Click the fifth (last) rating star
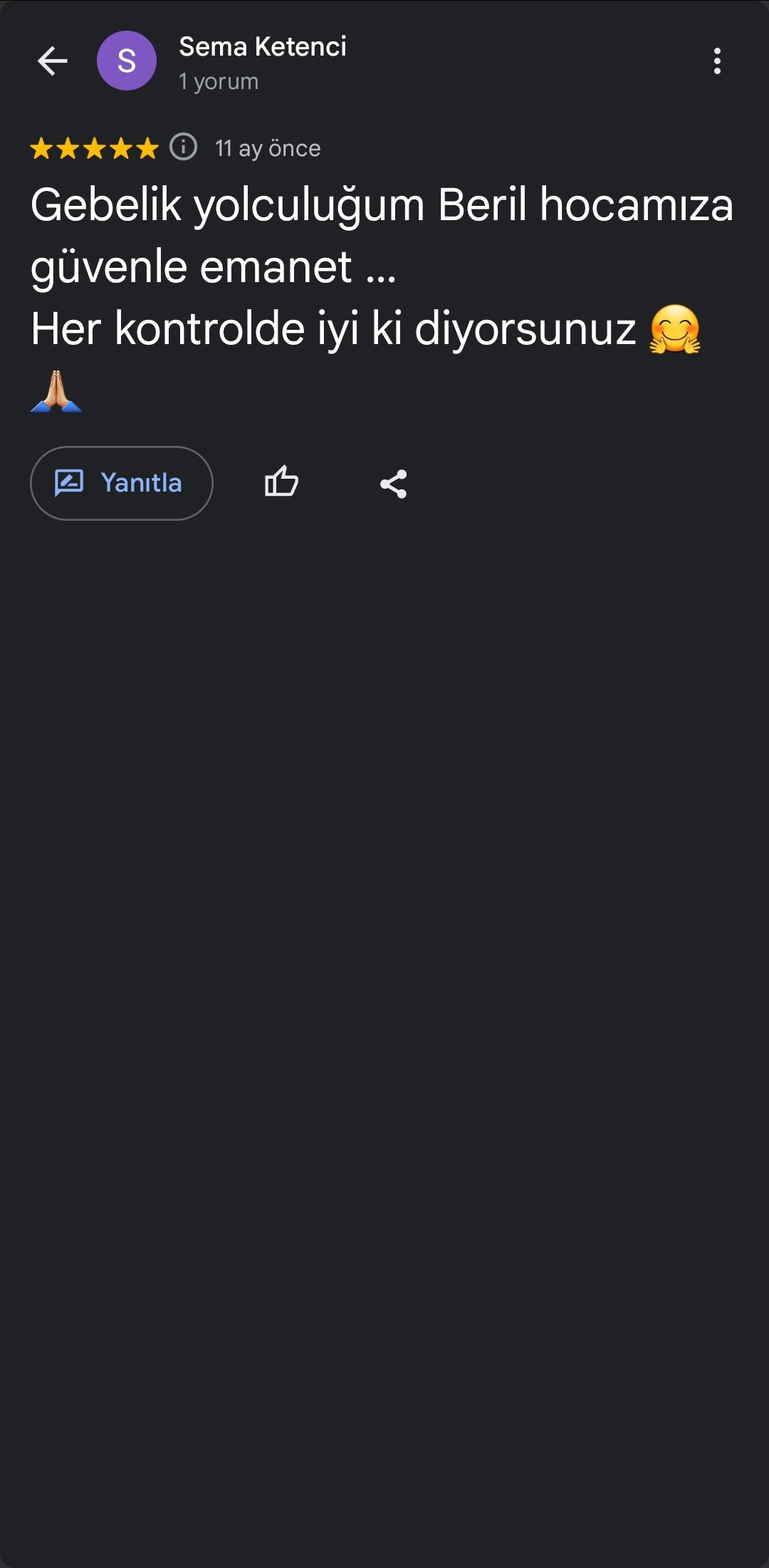The image size is (769, 1568). click(x=147, y=148)
